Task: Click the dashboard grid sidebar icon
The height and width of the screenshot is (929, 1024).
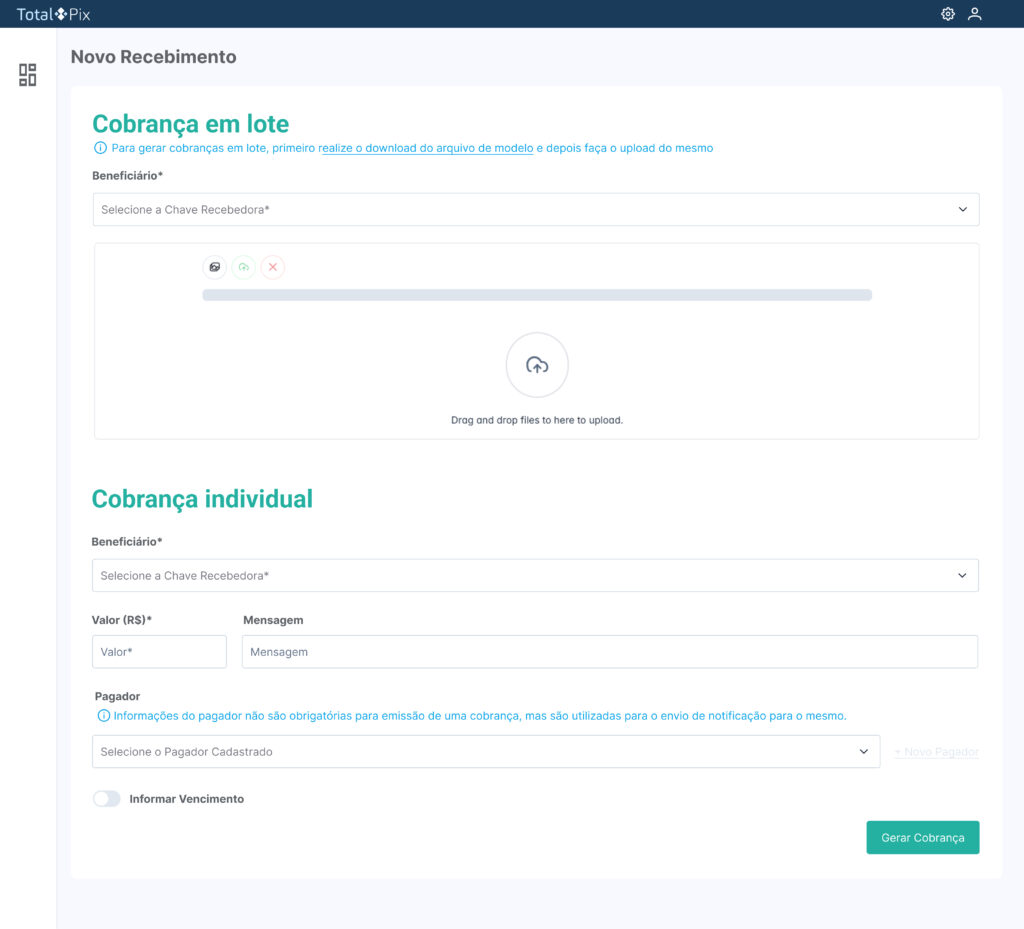Action: tap(28, 75)
